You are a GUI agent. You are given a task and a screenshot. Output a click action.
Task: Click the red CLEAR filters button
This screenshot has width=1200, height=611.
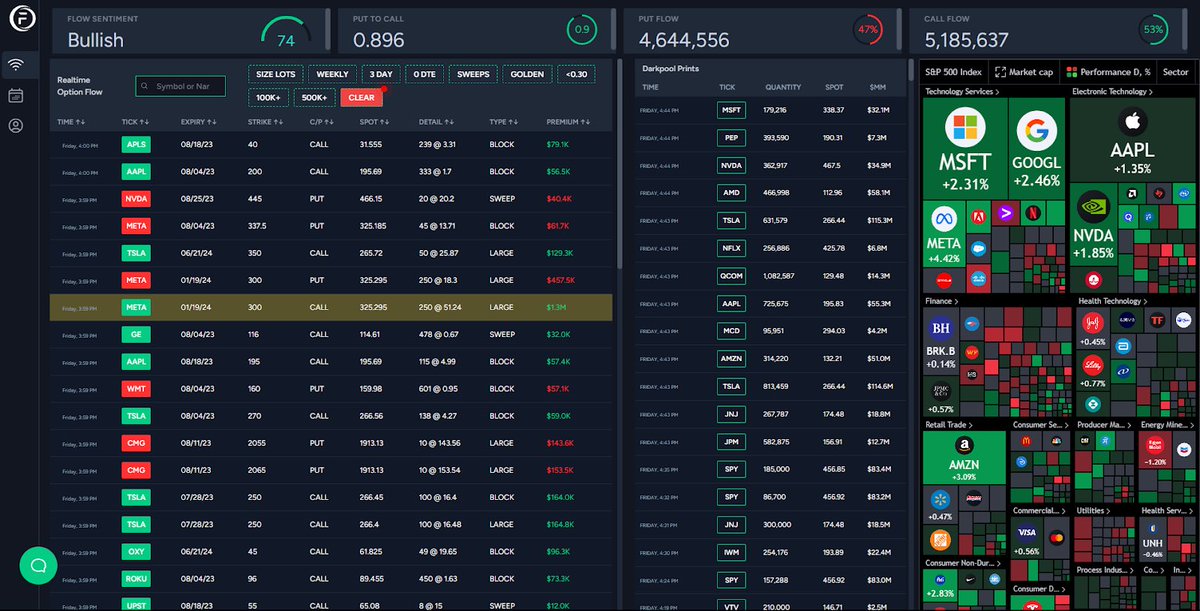pos(361,98)
